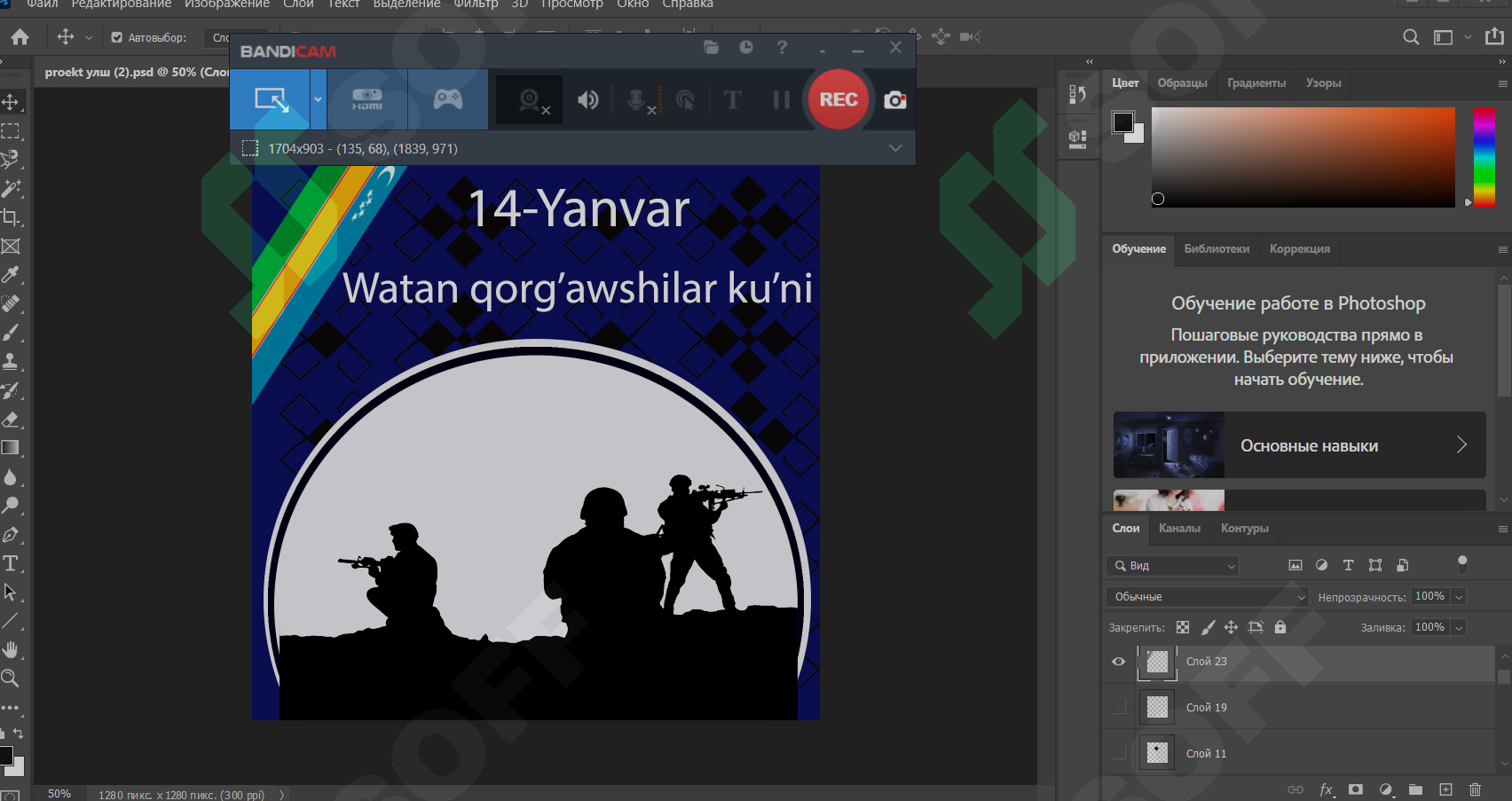Toggle the Auto-select checkbox (Автовыбор)
1512x801 pixels.
(116, 37)
